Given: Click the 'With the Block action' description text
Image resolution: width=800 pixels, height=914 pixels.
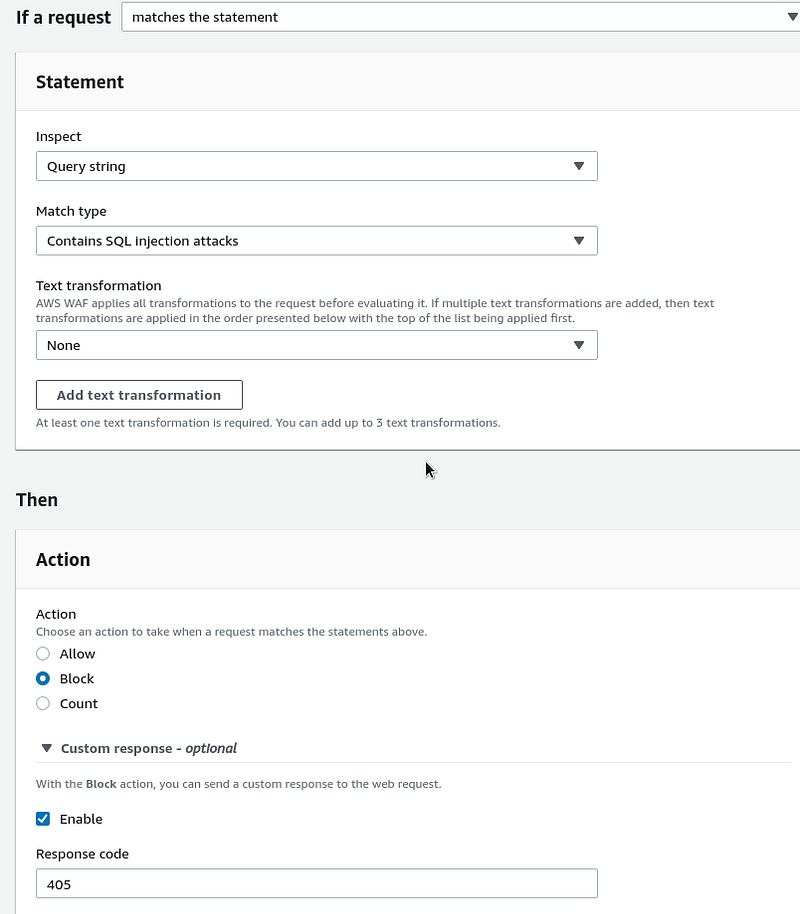Looking at the screenshot, I should (x=238, y=784).
